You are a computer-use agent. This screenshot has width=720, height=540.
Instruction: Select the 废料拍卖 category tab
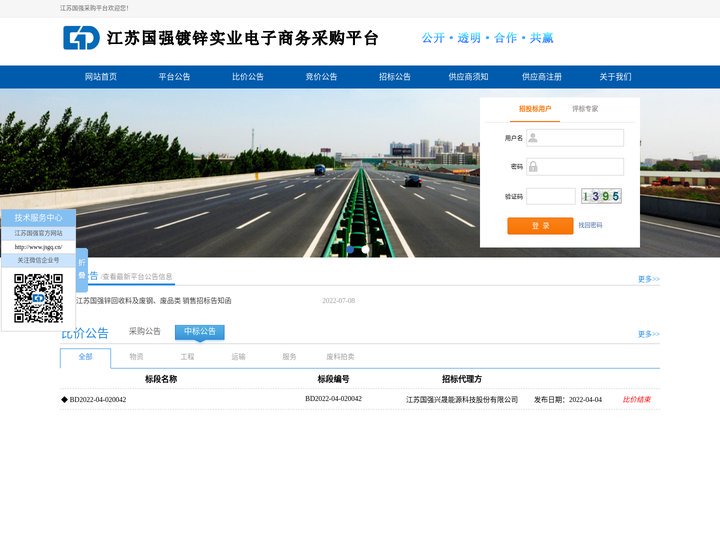click(x=340, y=357)
